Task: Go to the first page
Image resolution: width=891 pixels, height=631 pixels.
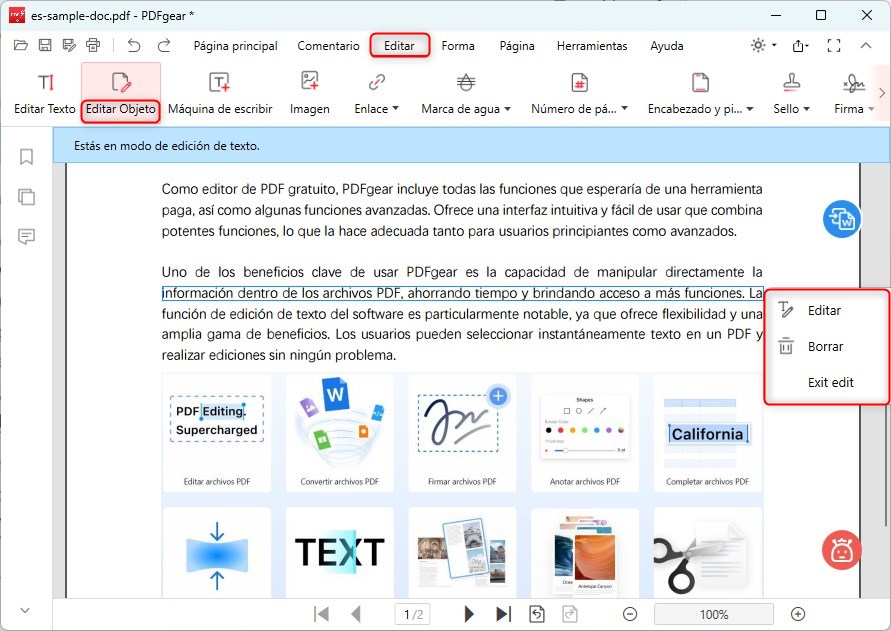Action: click(x=321, y=614)
